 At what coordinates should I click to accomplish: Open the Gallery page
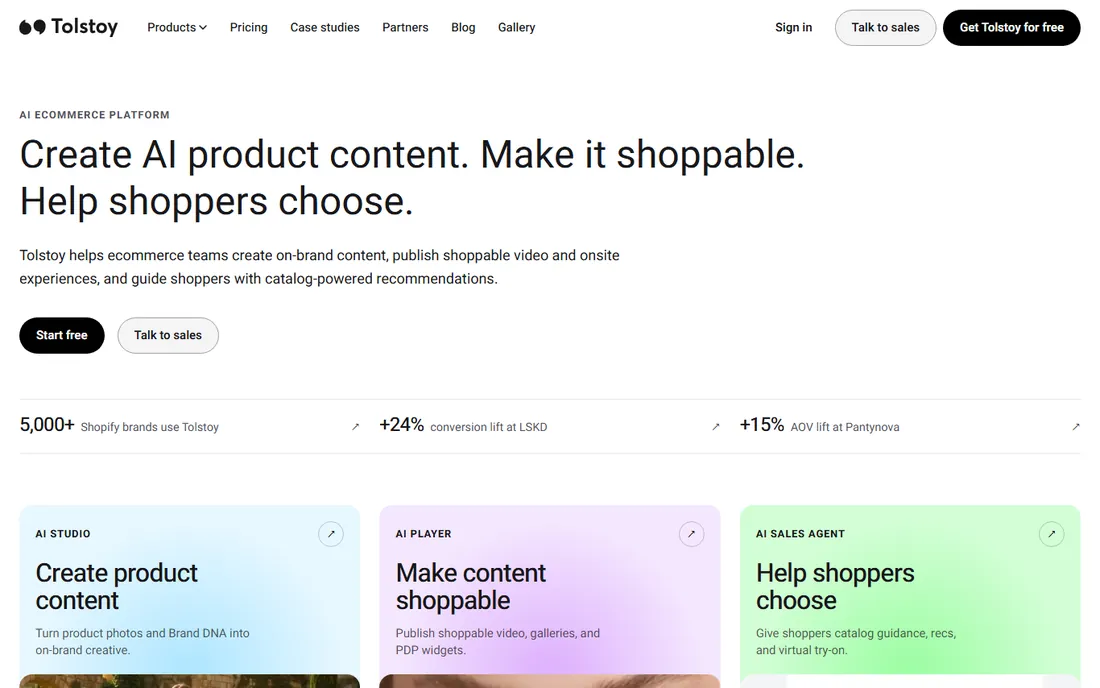(x=516, y=27)
